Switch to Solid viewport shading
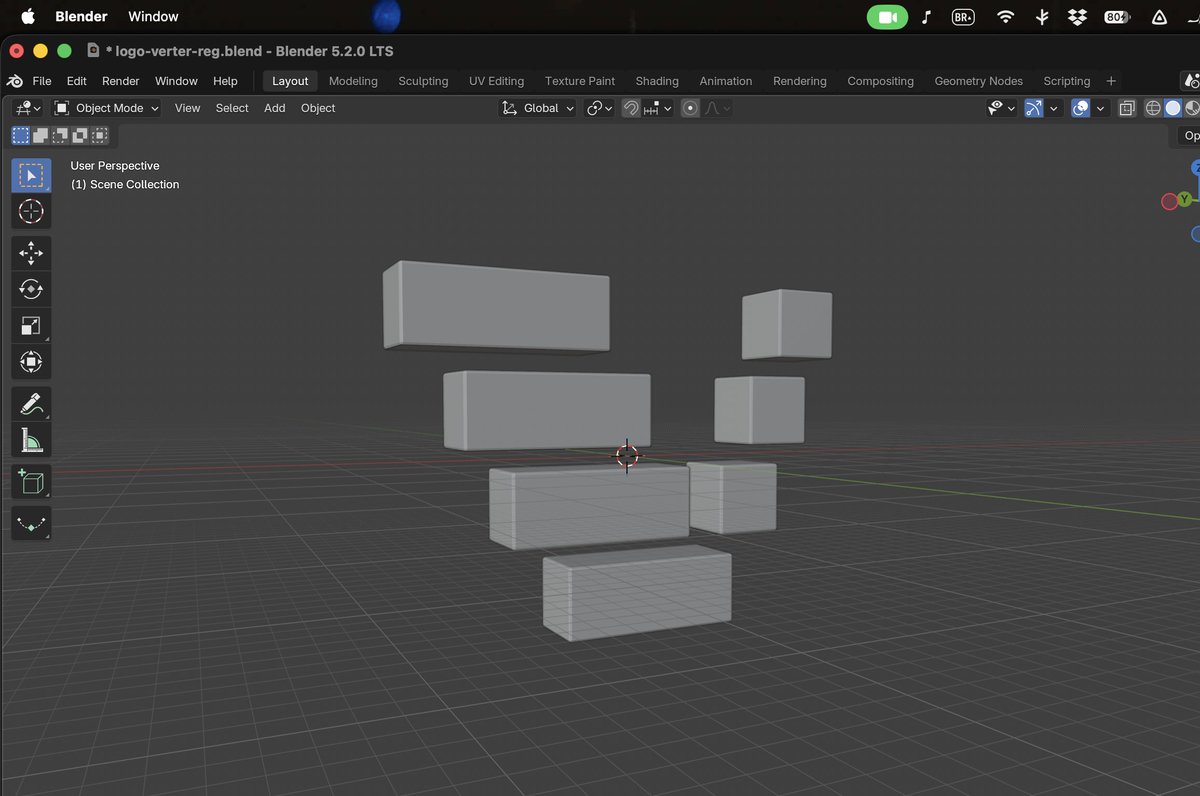 coord(1173,108)
